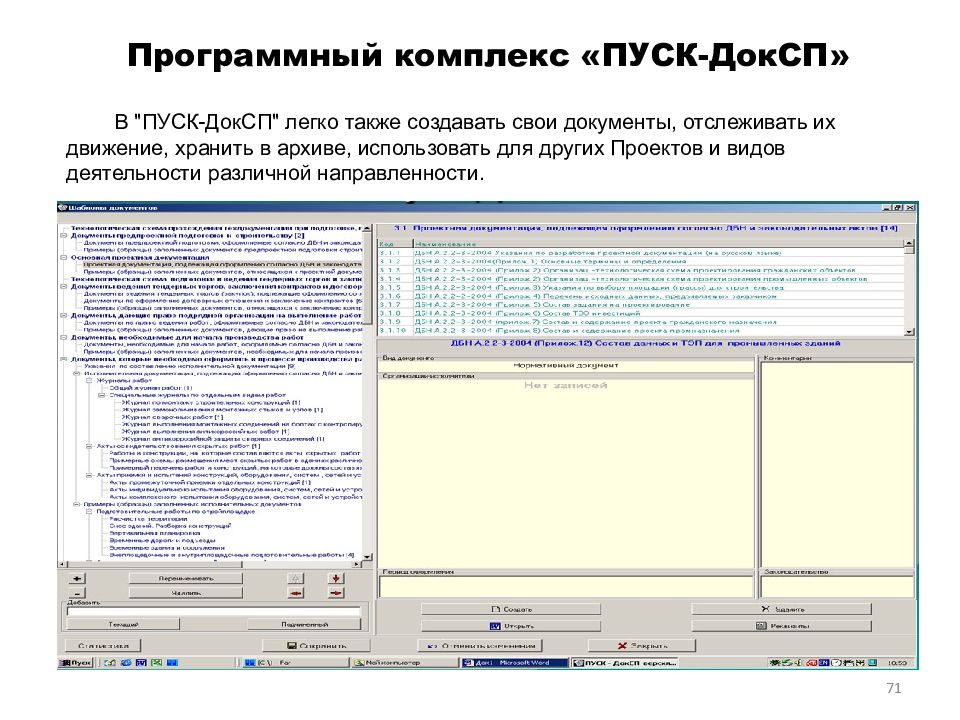This screenshot has width=960, height=720.
Task: Click Закрыть button with red X
Action: click(642, 645)
